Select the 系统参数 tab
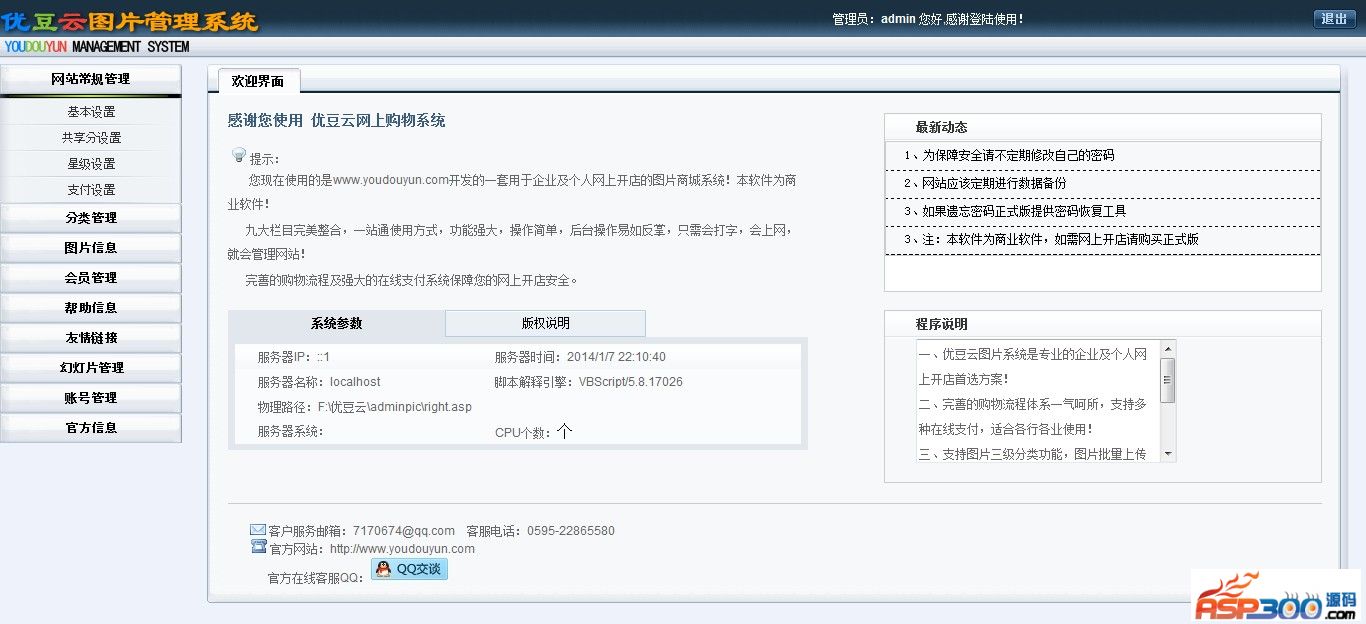This screenshot has width=1366, height=624. coord(336,323)
